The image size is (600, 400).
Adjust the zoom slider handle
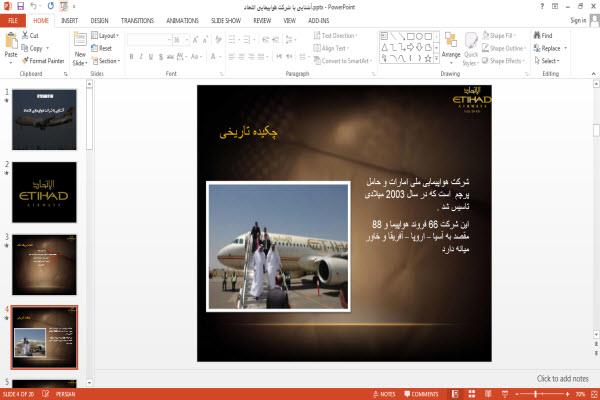point(535,394)
